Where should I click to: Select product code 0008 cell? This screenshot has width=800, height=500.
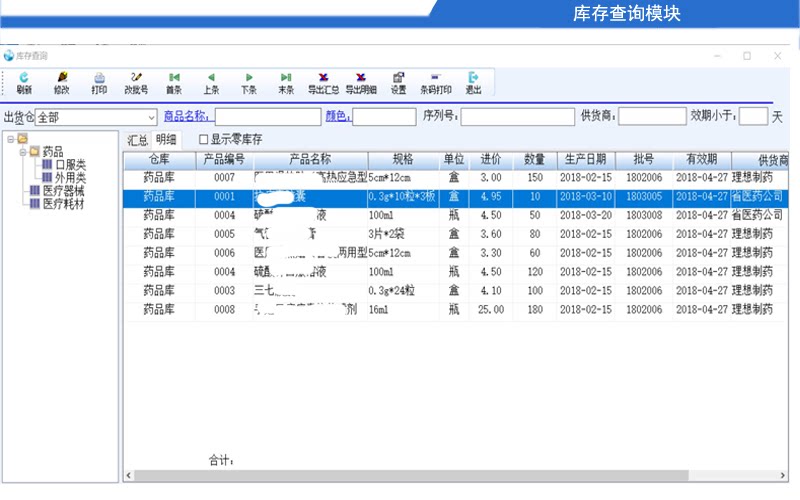(x=224, y=310)
